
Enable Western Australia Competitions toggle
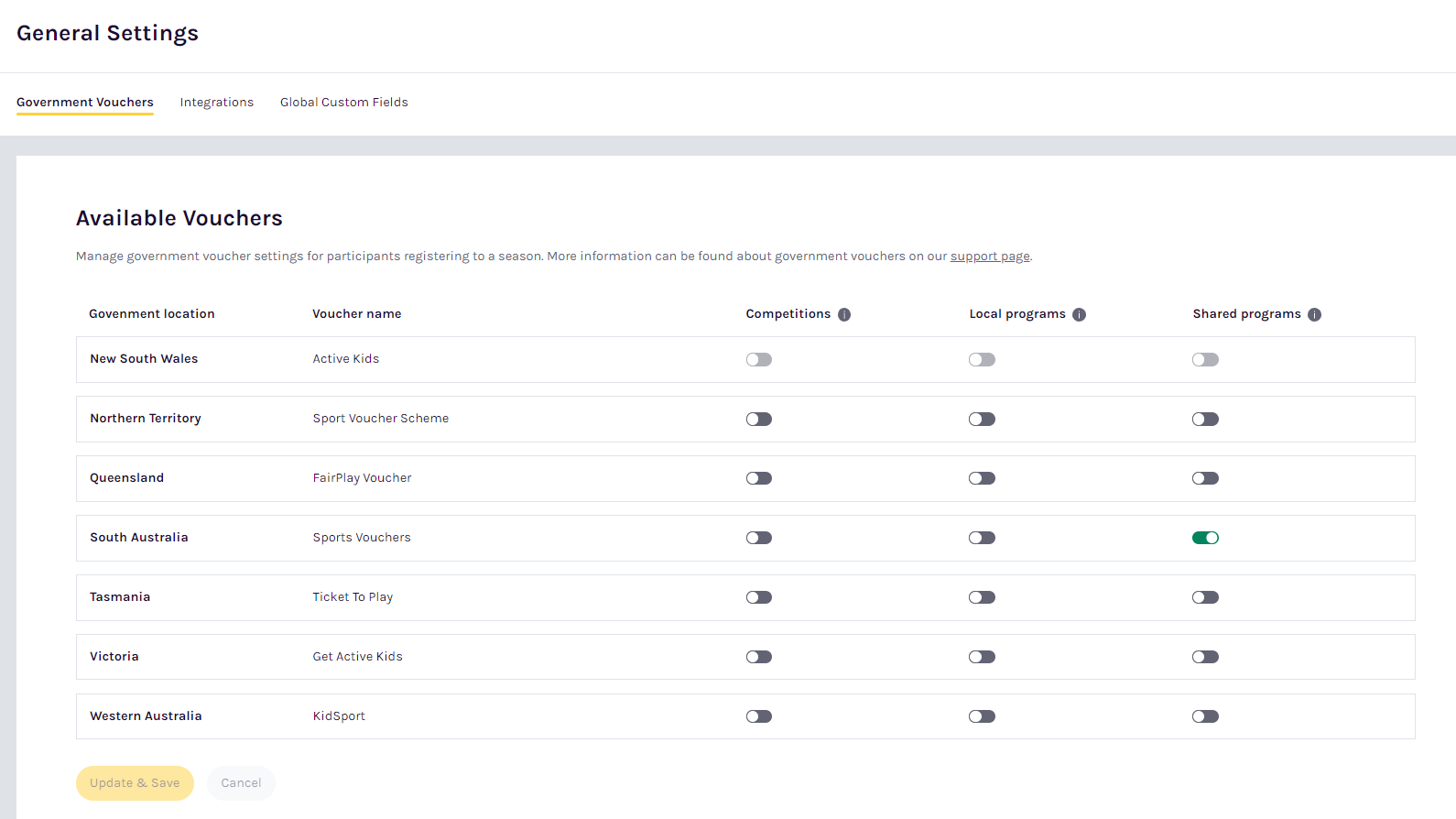point(759,716)
